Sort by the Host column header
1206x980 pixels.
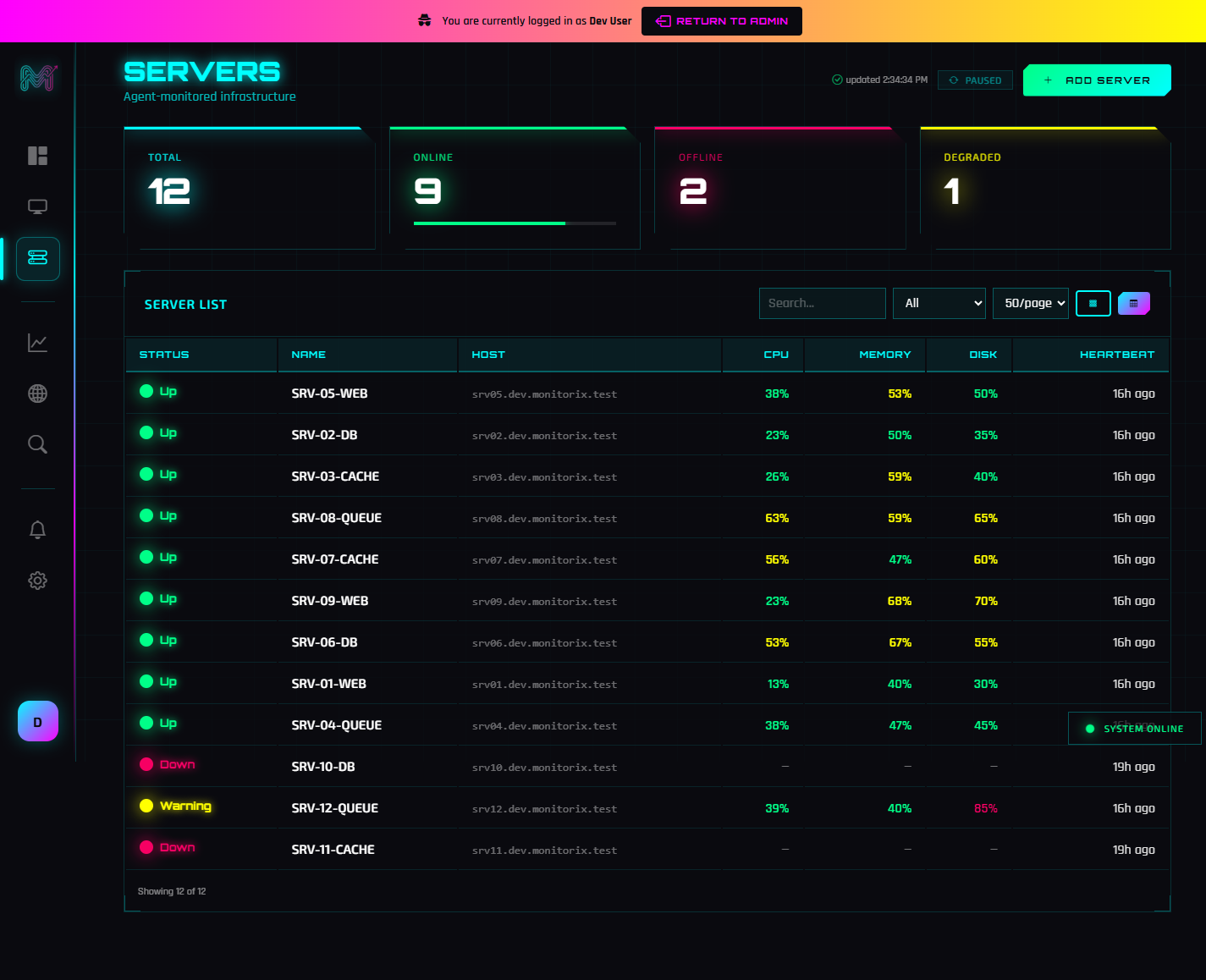point(590,355)
